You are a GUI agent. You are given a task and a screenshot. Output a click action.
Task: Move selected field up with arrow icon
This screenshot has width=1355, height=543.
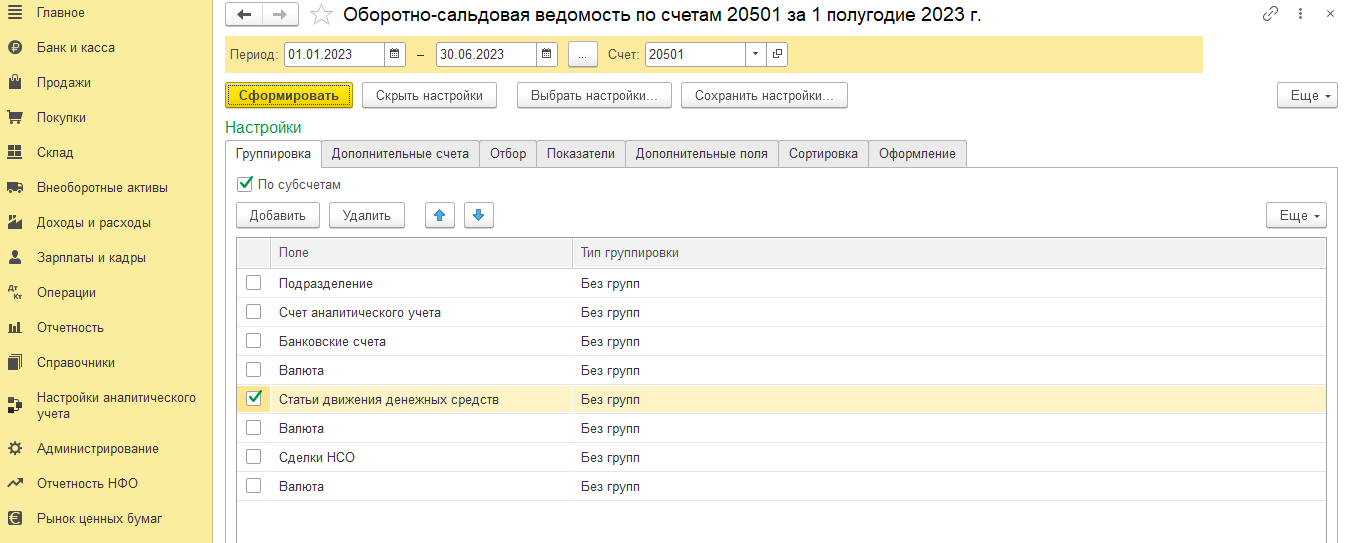(441, 215)
